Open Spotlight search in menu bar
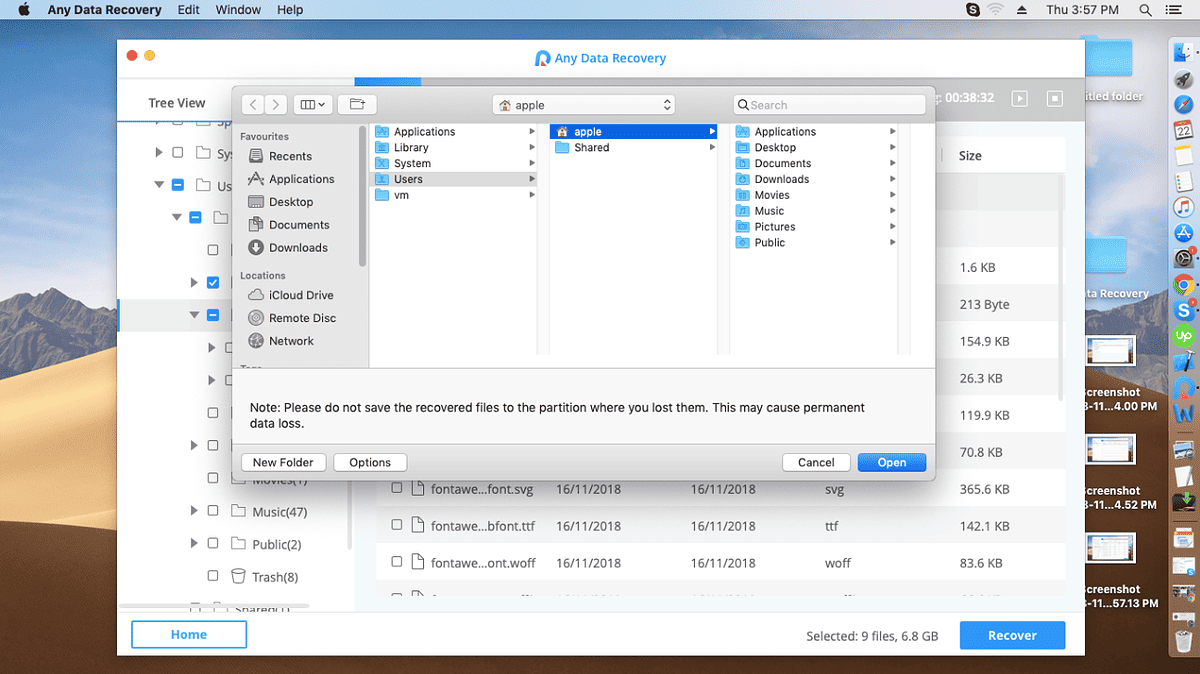The height and width of the screenshot is (674, 1200). [x=1144, y=9]
